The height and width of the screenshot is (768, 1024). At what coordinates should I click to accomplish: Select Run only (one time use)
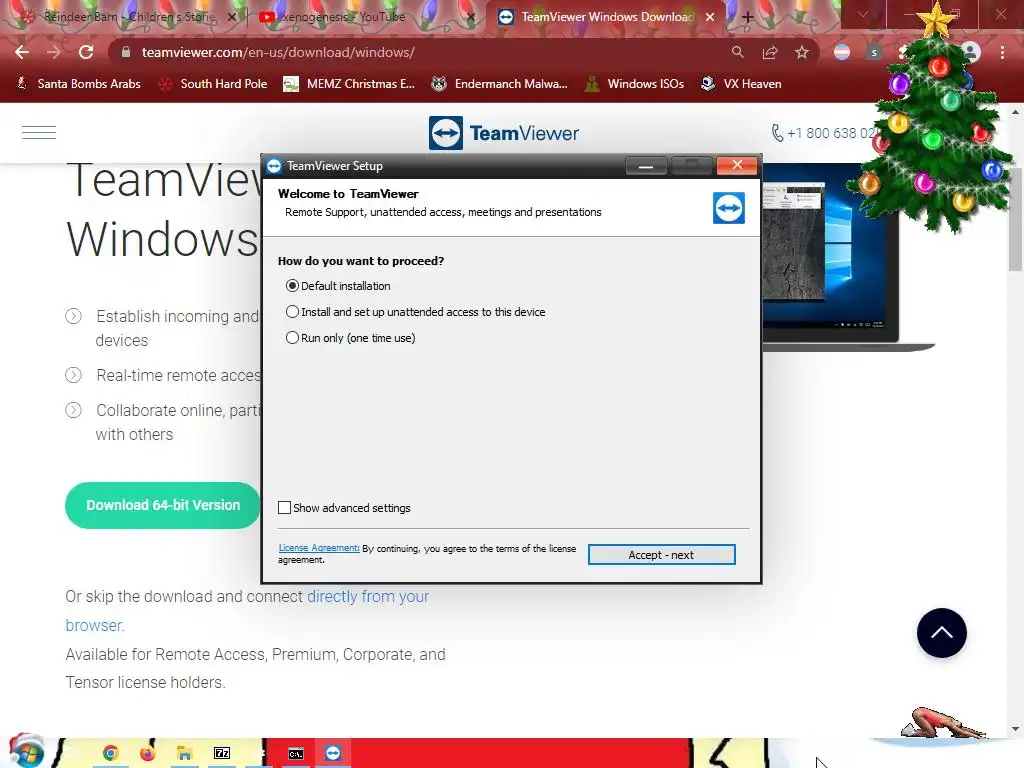[x=351, y=338]
